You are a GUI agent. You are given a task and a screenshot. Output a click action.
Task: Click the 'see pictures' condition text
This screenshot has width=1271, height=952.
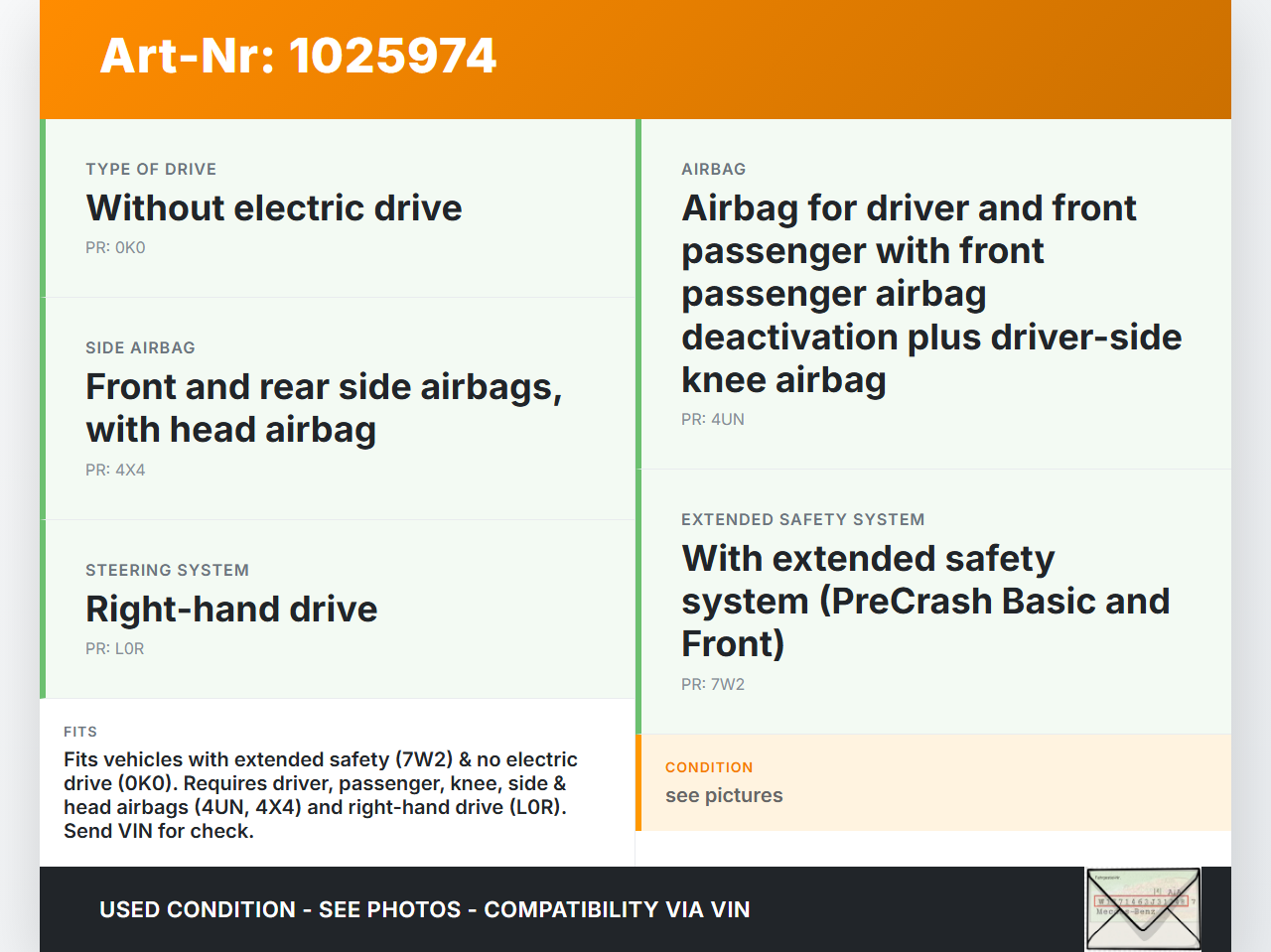pyautogui.click(x=724, y=796)
